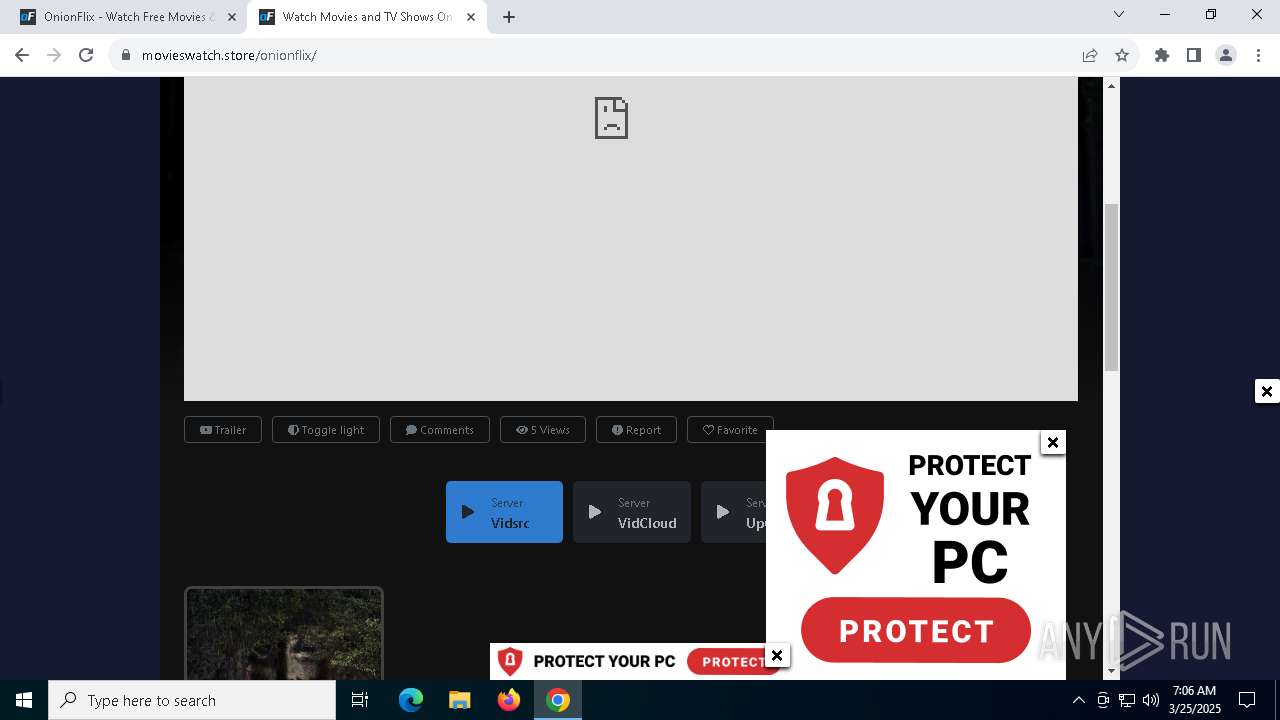The height and width of the screenshot is (720, 1280).
Task: Click the forward navigation arrow
Action: [x=54, y=55]
